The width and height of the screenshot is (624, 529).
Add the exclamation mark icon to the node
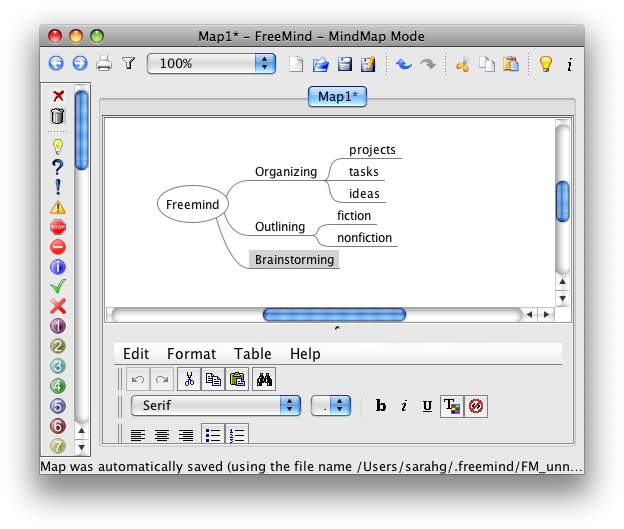58,187
